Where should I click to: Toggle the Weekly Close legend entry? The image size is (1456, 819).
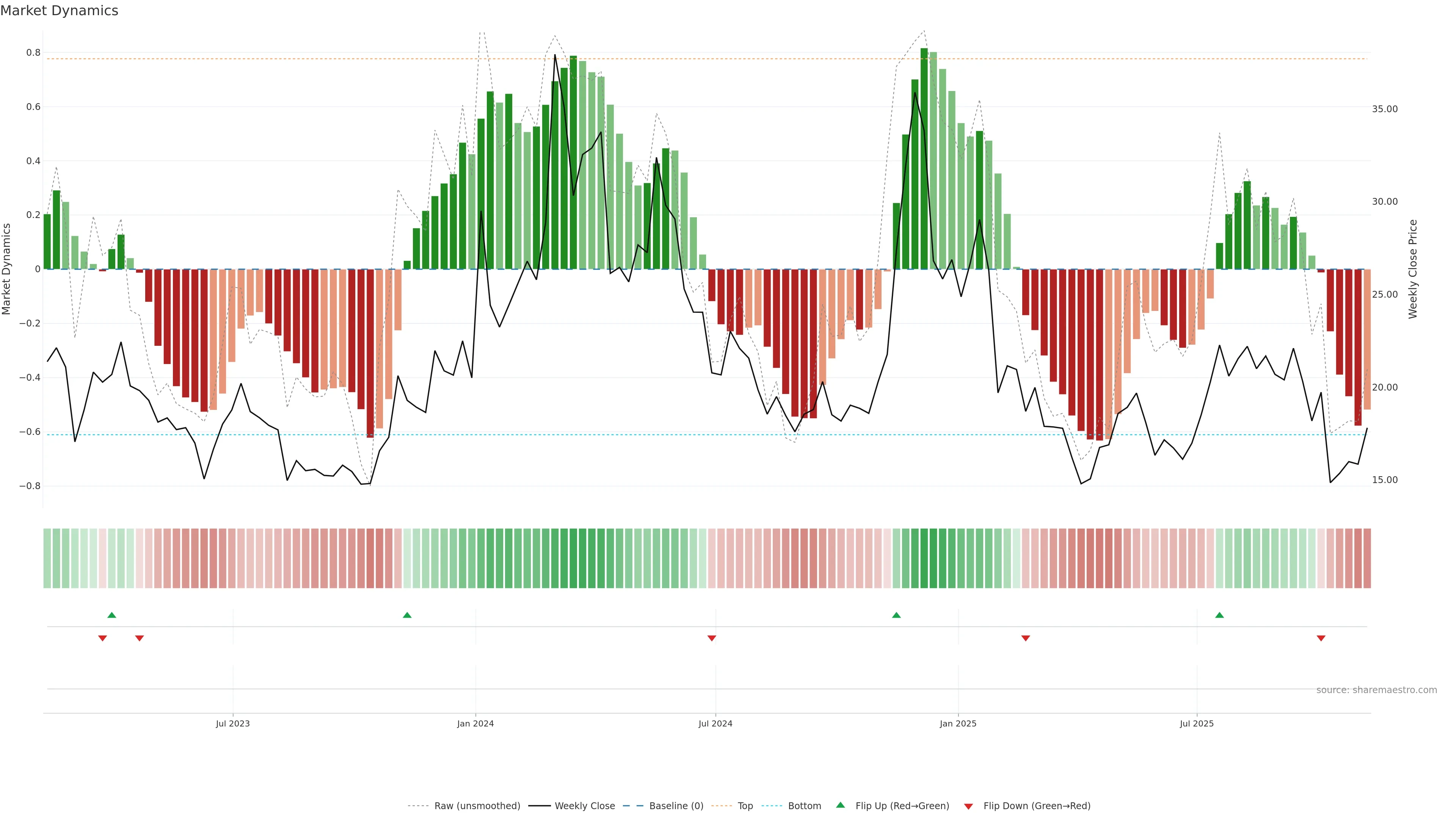(x=584, y=806)
